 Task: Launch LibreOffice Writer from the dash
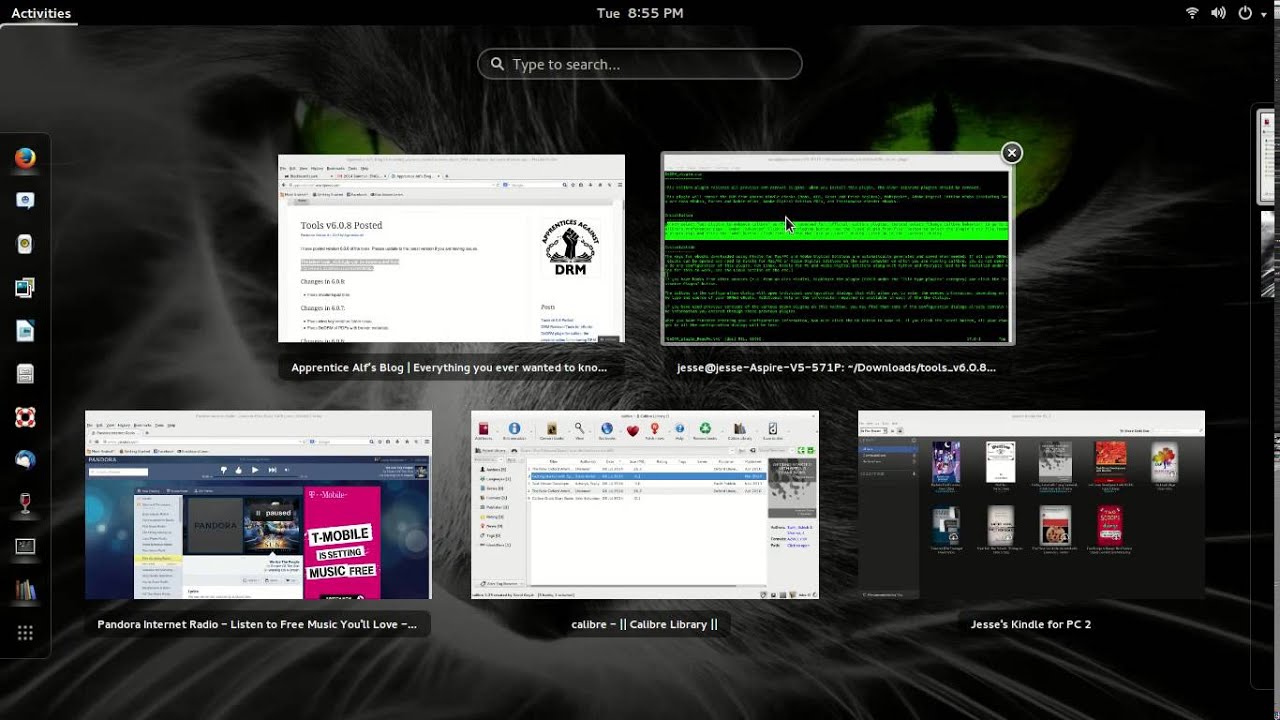tap(25, 331)
